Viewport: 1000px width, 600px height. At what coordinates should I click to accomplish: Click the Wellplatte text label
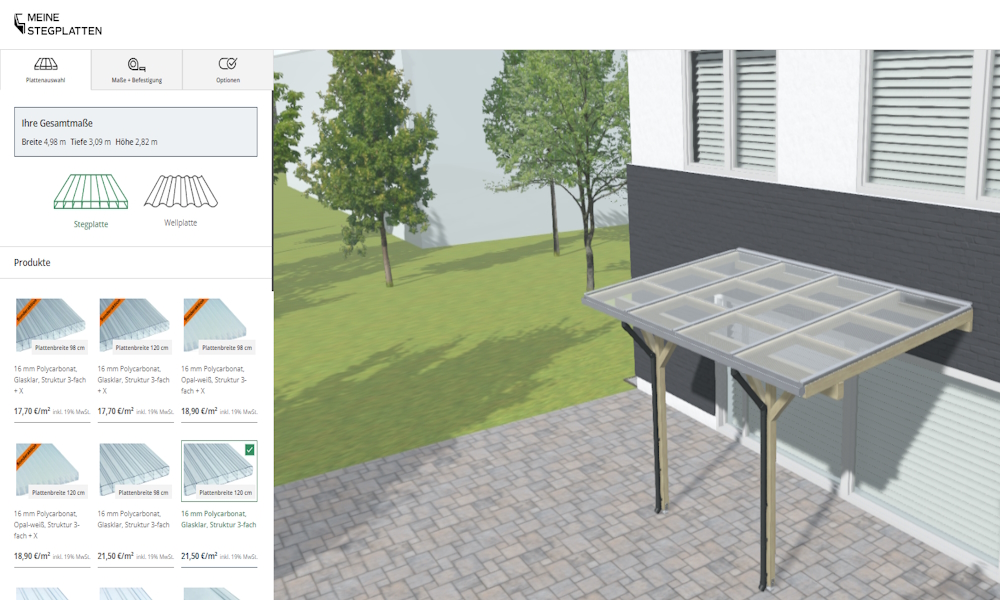tap(180, 223)
